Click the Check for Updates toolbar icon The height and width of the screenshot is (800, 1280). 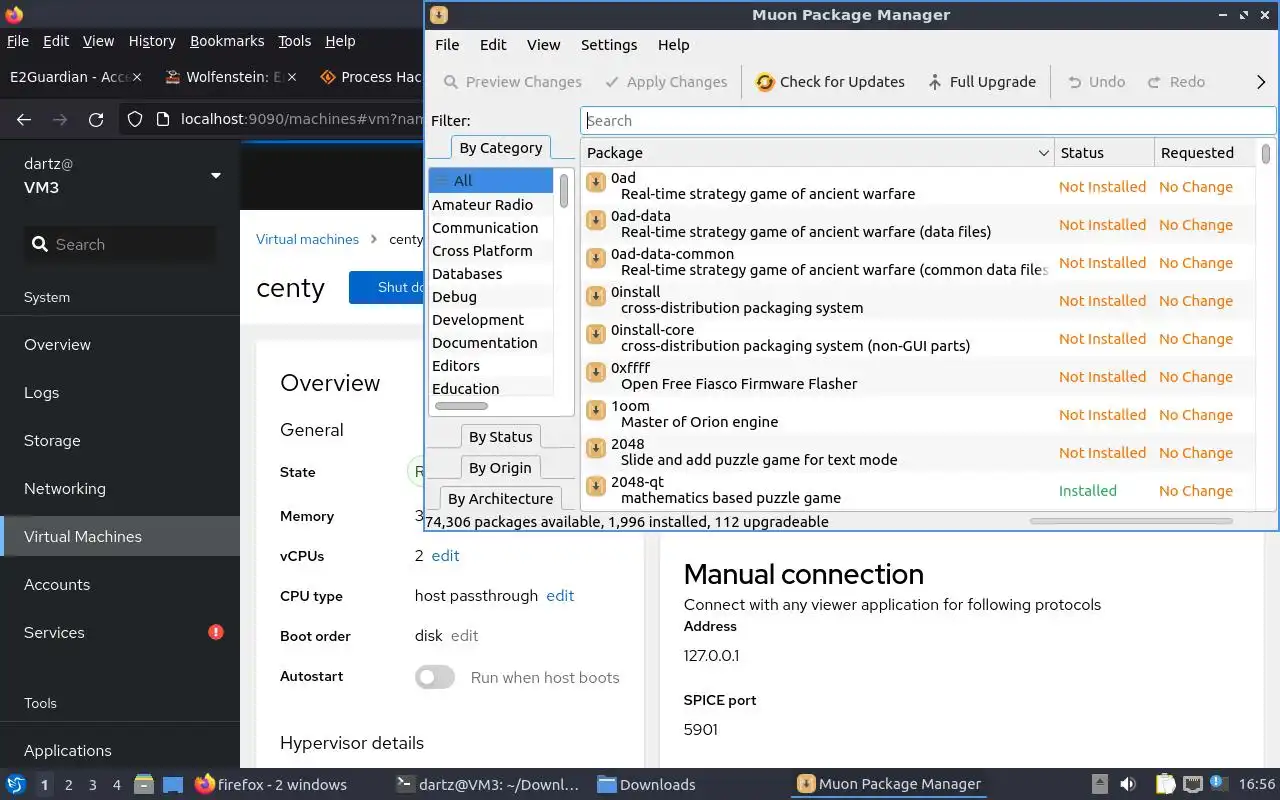[765, 82]
